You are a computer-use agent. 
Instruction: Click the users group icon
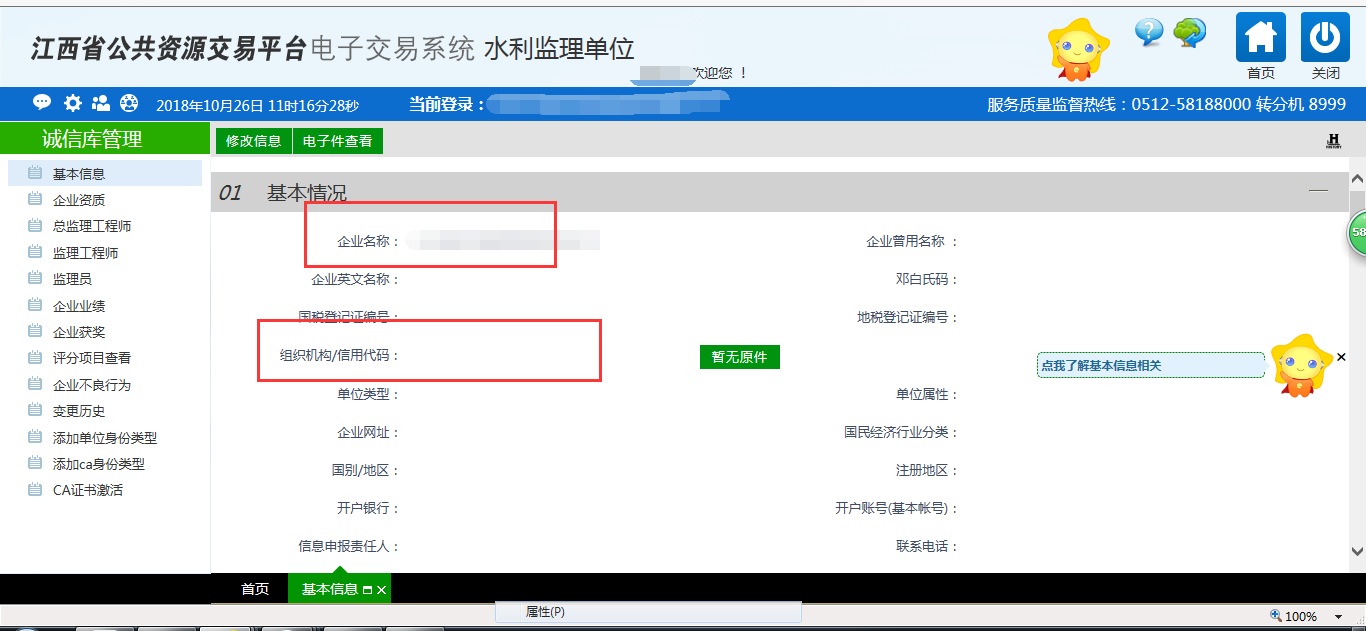pyautogui.click(x=101, y=103)
